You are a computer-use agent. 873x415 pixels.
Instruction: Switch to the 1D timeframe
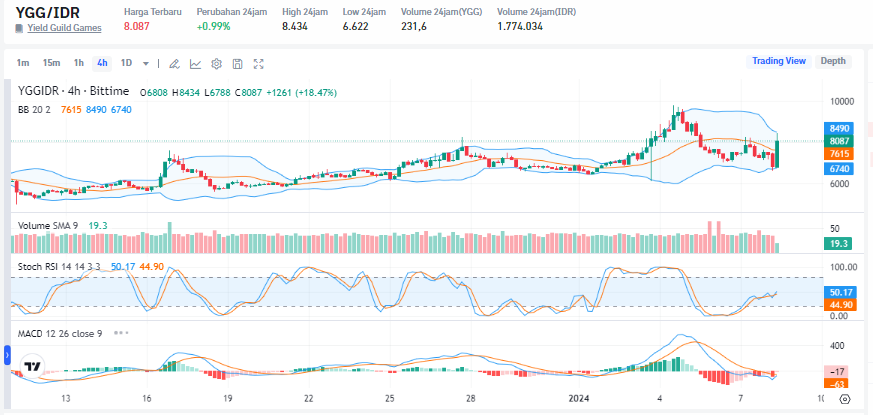(x=126, y=63)
